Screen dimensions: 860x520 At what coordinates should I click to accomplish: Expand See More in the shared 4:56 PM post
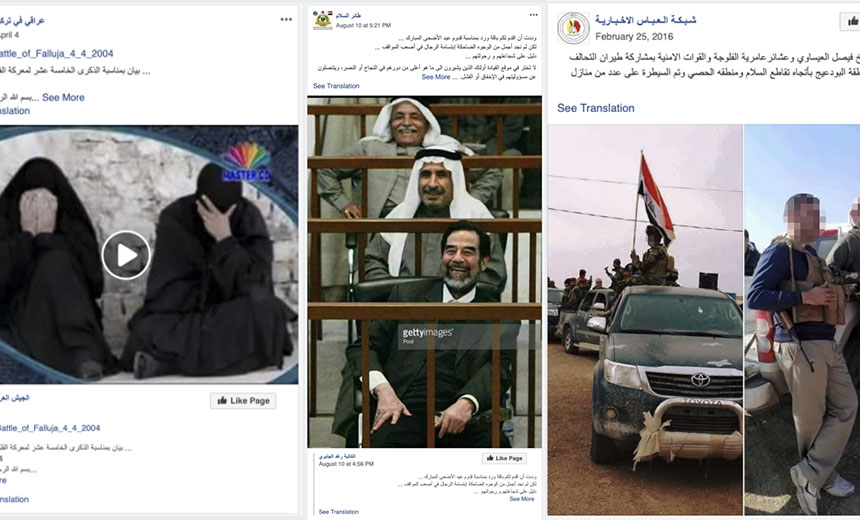coord(522,499)
